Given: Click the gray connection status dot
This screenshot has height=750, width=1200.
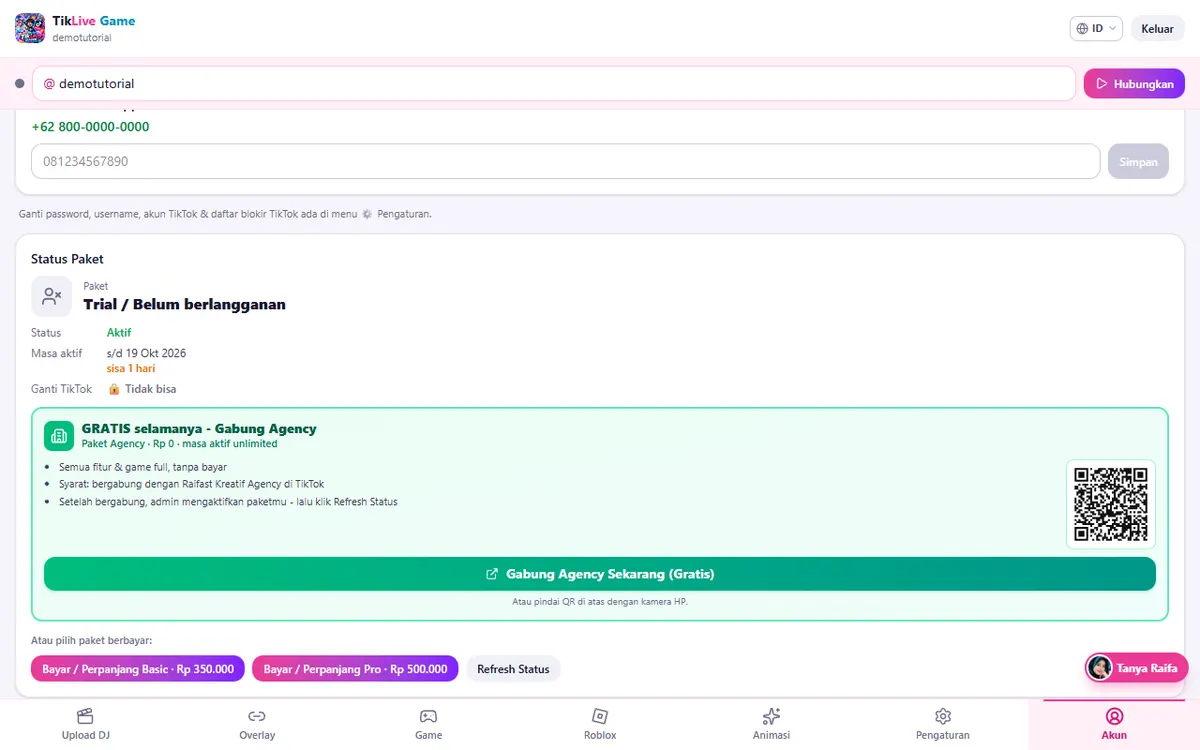Looking at the screenshot, I should (x=20, y=84).
